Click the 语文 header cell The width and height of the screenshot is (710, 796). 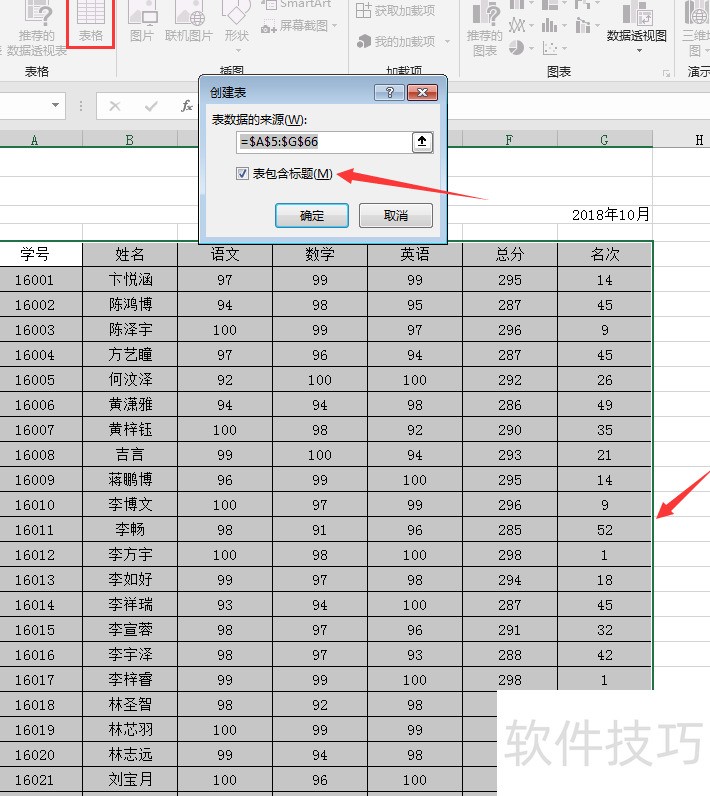tap(225, 254)
